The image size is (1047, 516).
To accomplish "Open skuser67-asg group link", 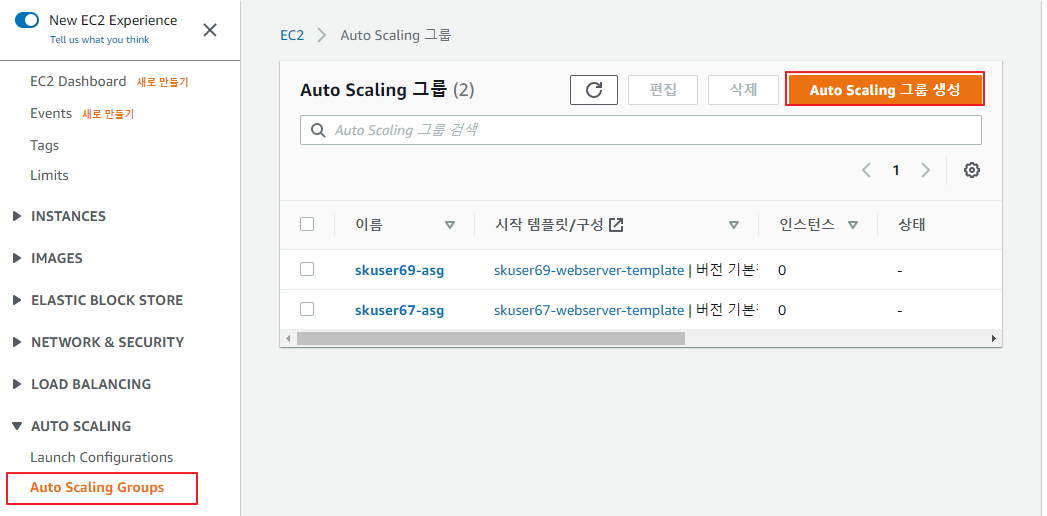I will [399, 310].
